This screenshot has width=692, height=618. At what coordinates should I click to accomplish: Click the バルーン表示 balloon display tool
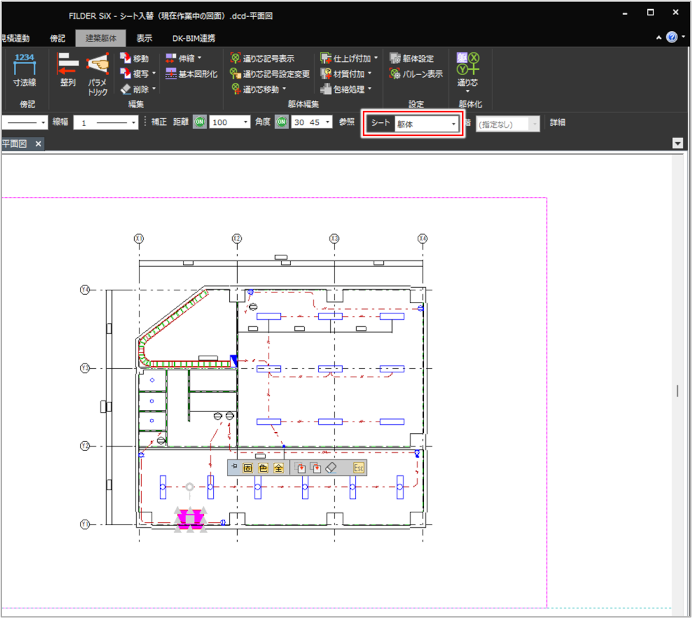pyautogui.click(x=415, y=74)
